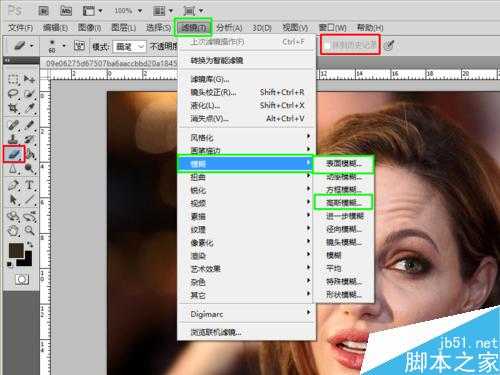The width and height of the screenshot is (500, 375).
Task: Toggle the Erase to History checkbox
Action: coord(328,45)
